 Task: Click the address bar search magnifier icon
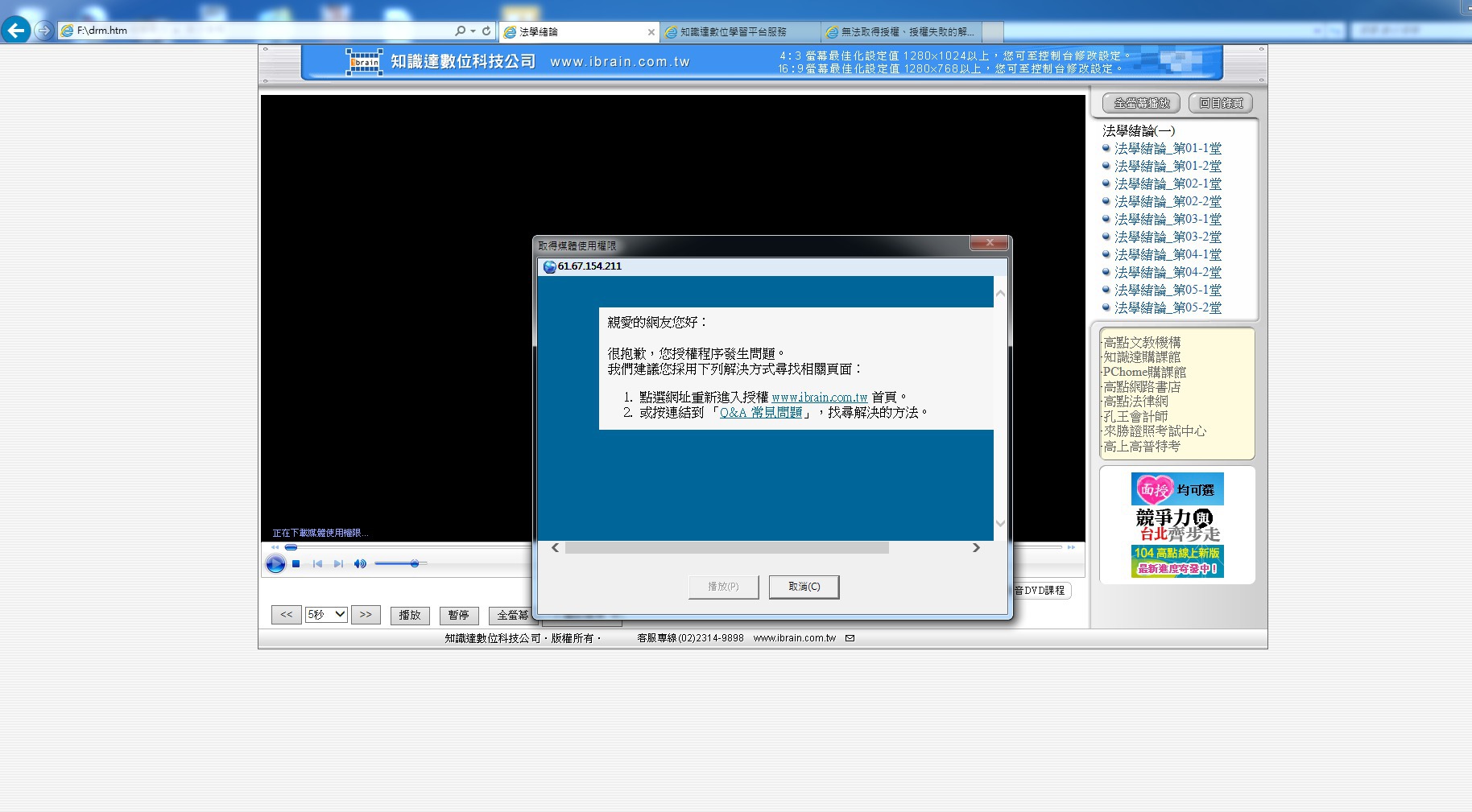click(x=460, y=31)
